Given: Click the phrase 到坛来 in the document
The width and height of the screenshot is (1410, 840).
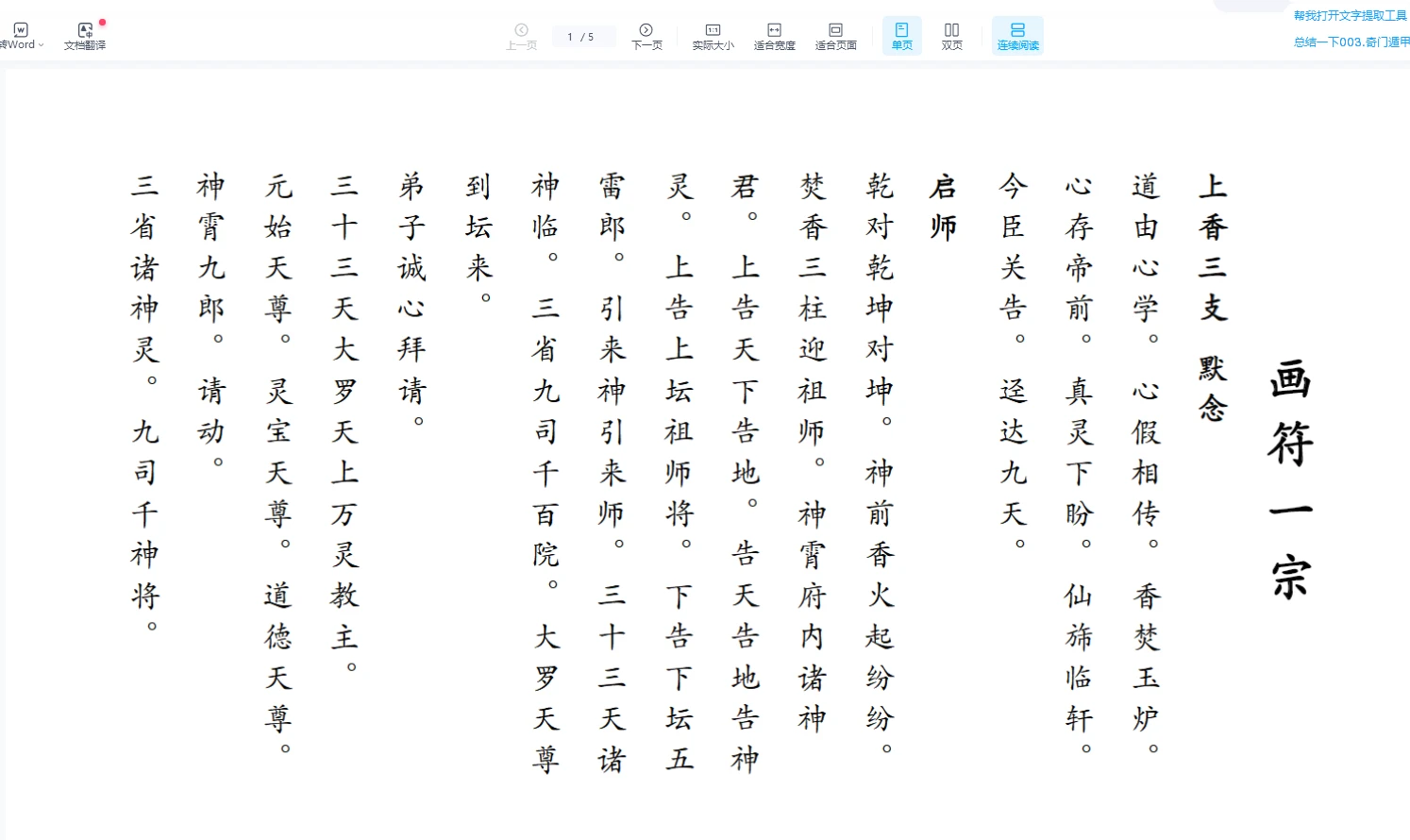Looking at the screenshot, I should coord(478,227).
